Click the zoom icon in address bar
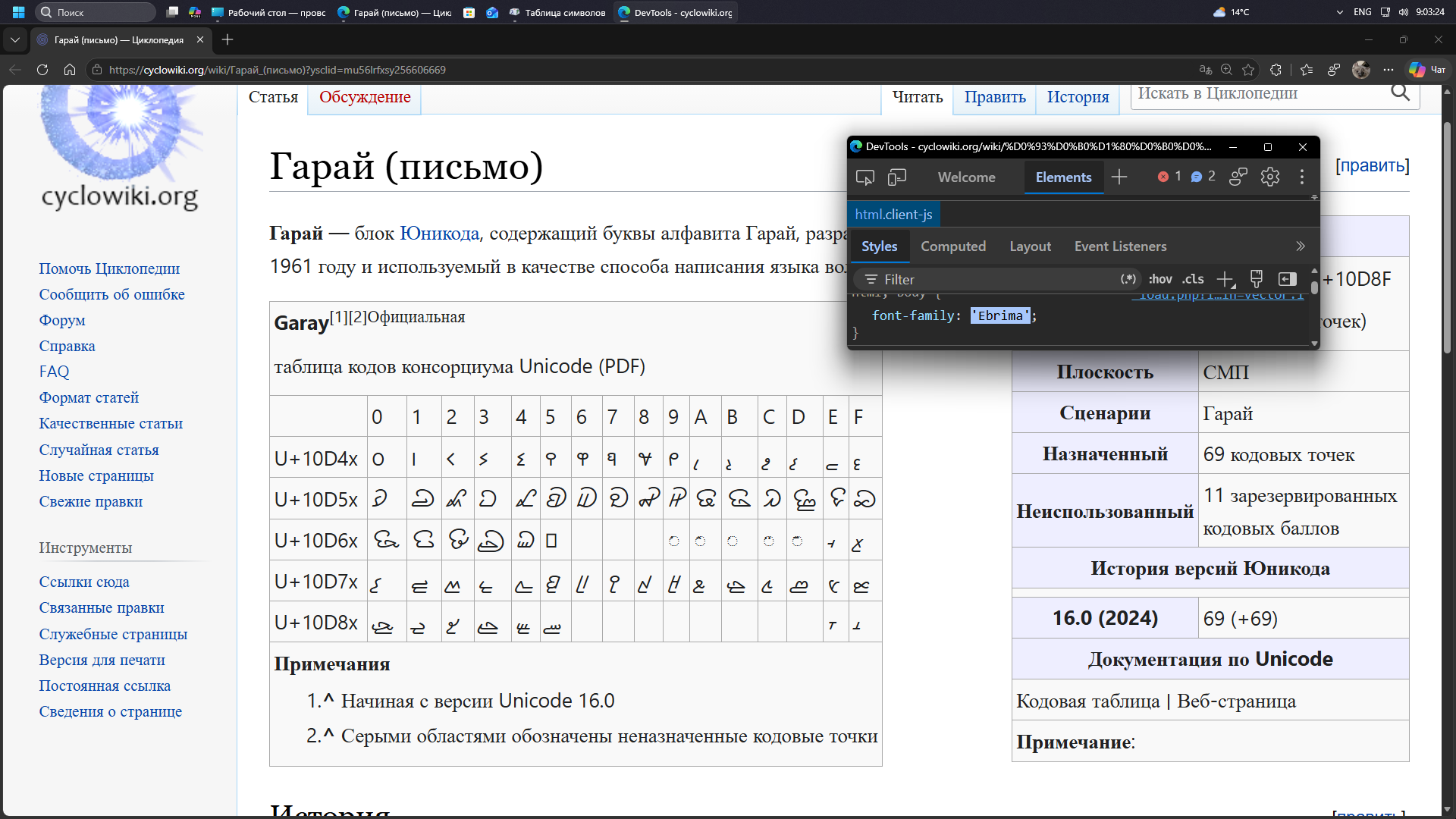The width and height of the screenshot is (1456, 819). tap(1226, 70)
